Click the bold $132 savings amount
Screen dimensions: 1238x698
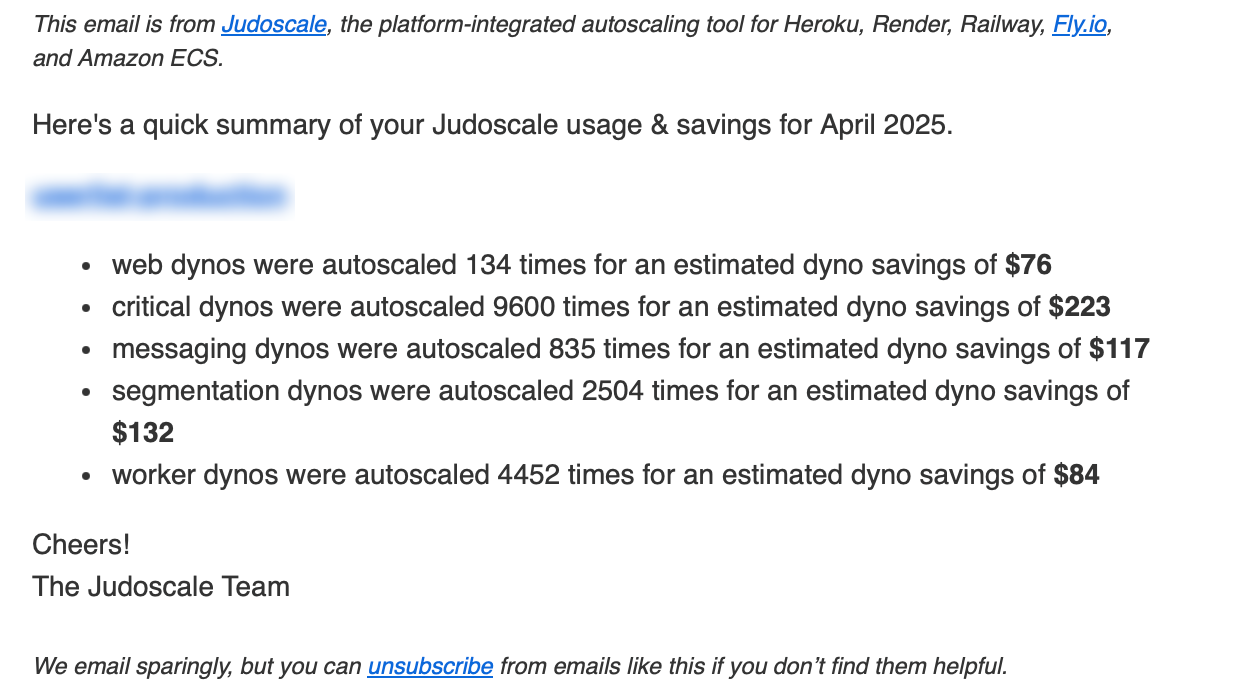(x=143, y=433)
